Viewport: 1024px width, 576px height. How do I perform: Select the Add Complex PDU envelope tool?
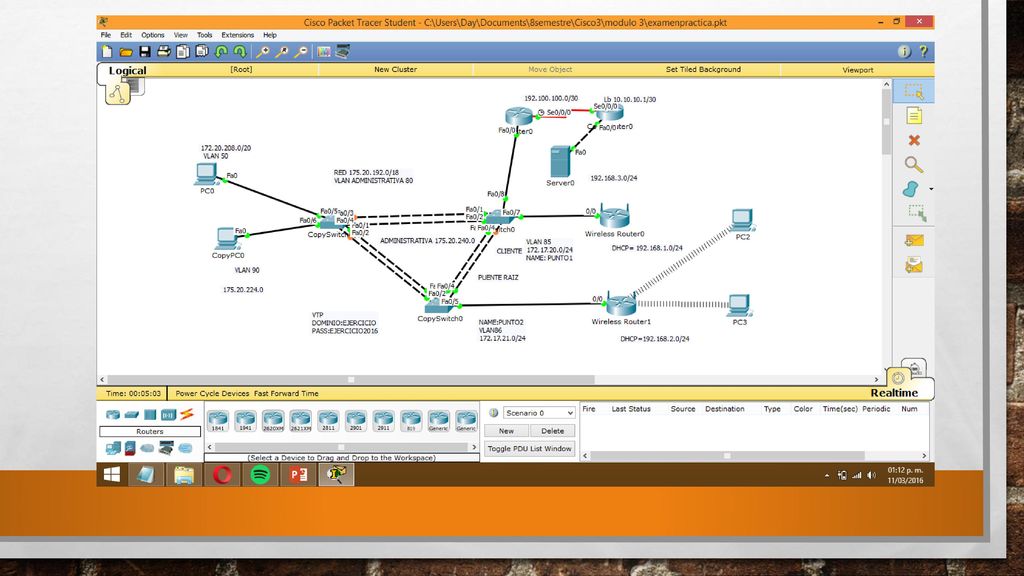coord(914,265)
